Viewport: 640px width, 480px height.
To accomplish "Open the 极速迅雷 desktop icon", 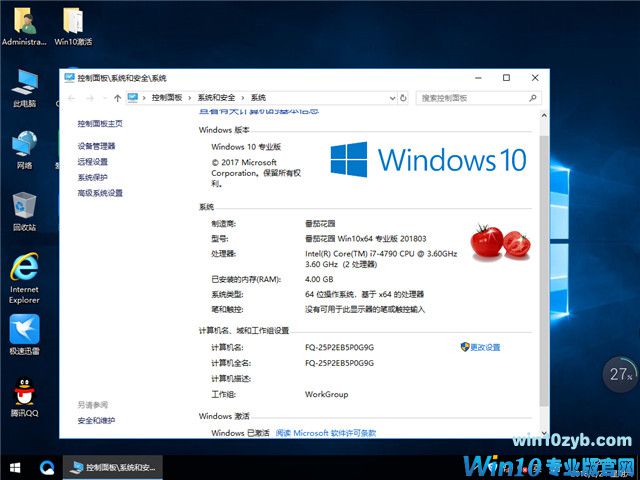I will coord(24,333).
